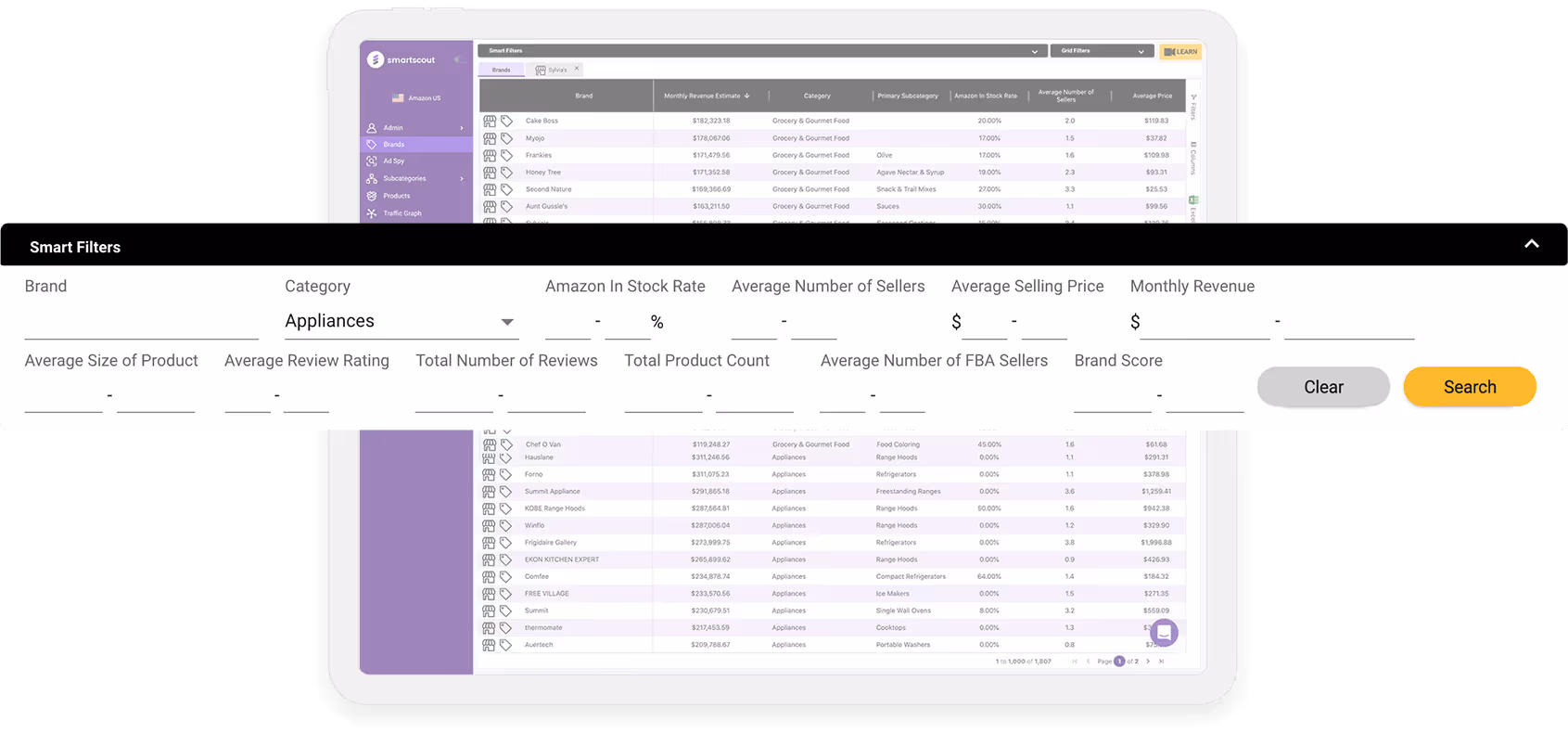
Task: Click Compact Refrigerators subcategory cell
Action: 911,576
